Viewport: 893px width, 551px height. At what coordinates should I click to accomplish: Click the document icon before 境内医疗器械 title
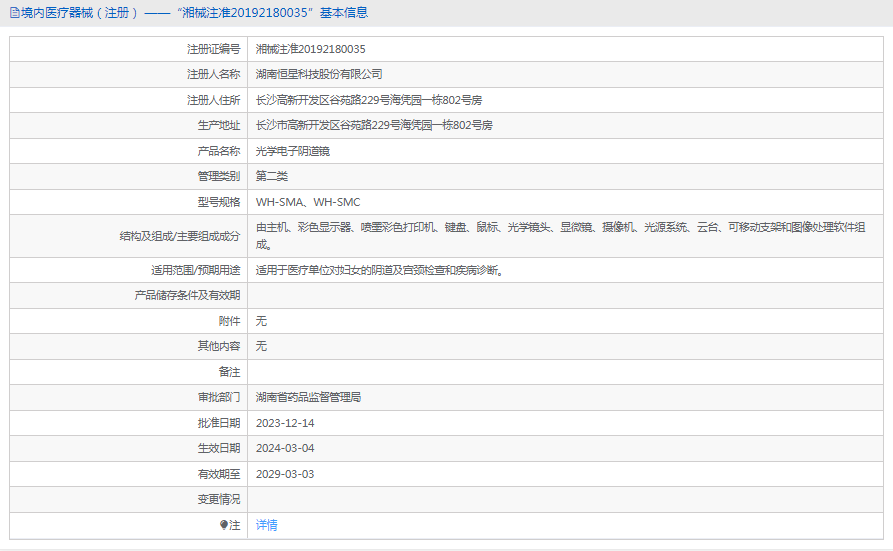click(14, 13)
